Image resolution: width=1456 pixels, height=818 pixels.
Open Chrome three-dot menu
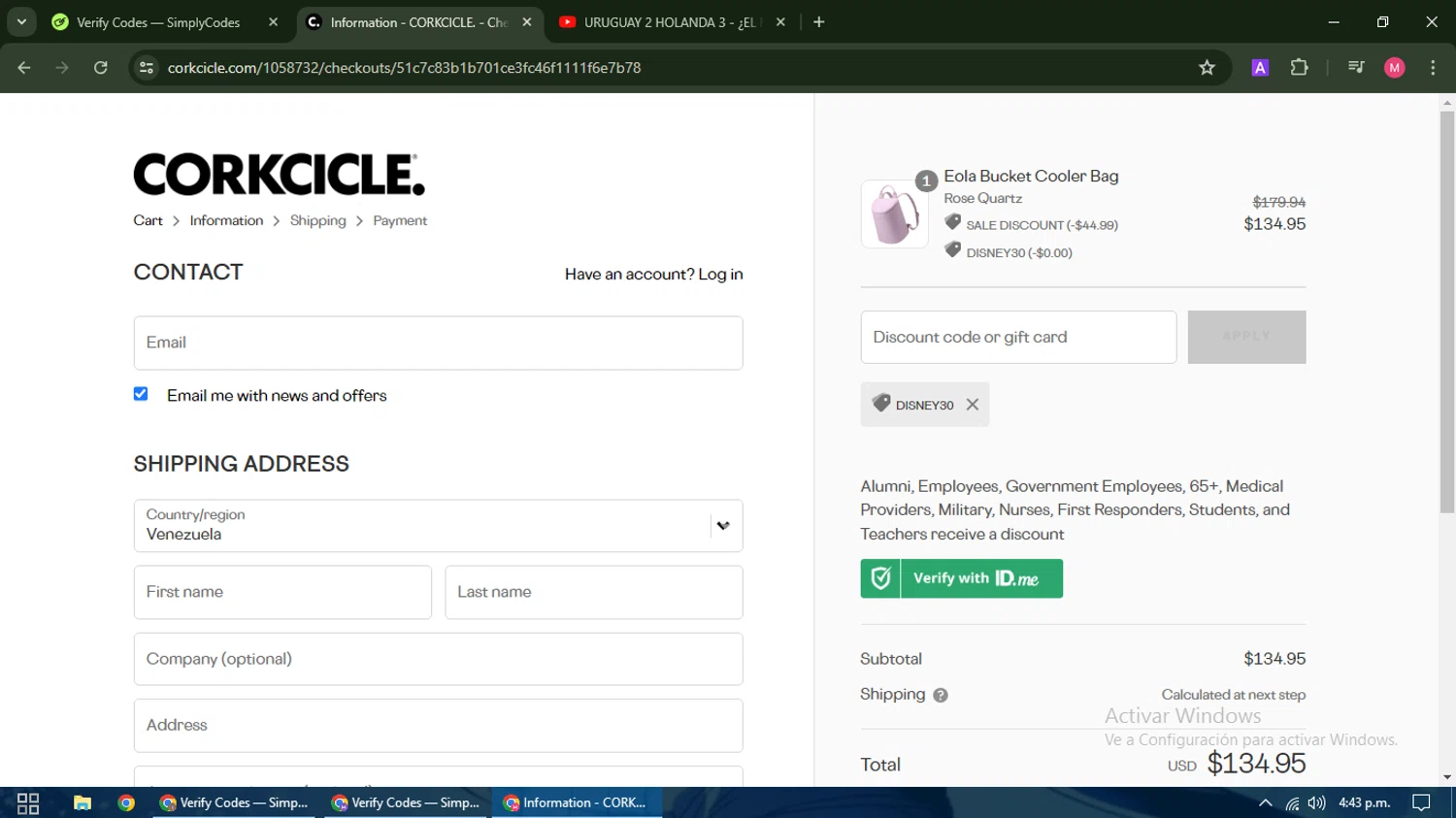click(1433, 68)
